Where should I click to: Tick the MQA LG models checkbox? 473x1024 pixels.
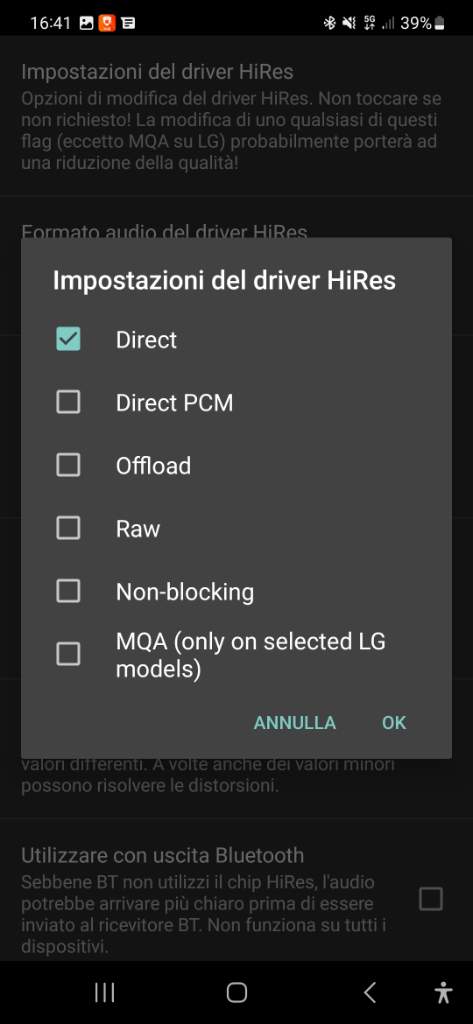tap(68, 654)
